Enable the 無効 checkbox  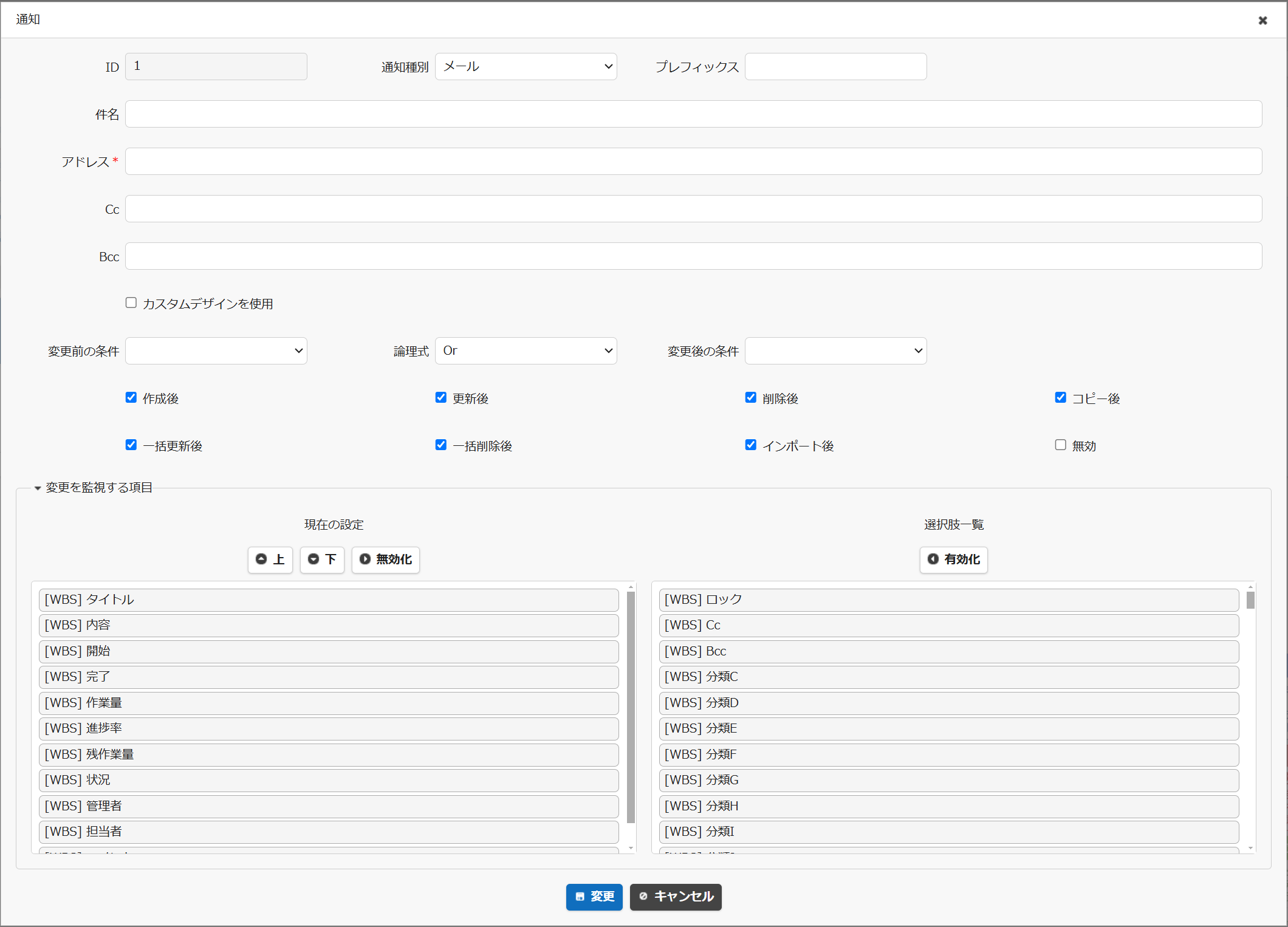click(x=1061, y=445)
